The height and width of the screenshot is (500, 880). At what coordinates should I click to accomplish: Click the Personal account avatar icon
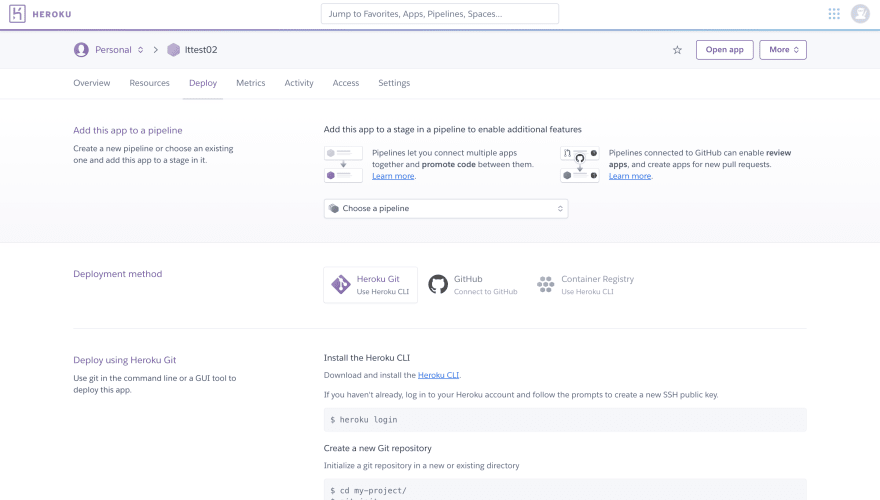point(81,50)
